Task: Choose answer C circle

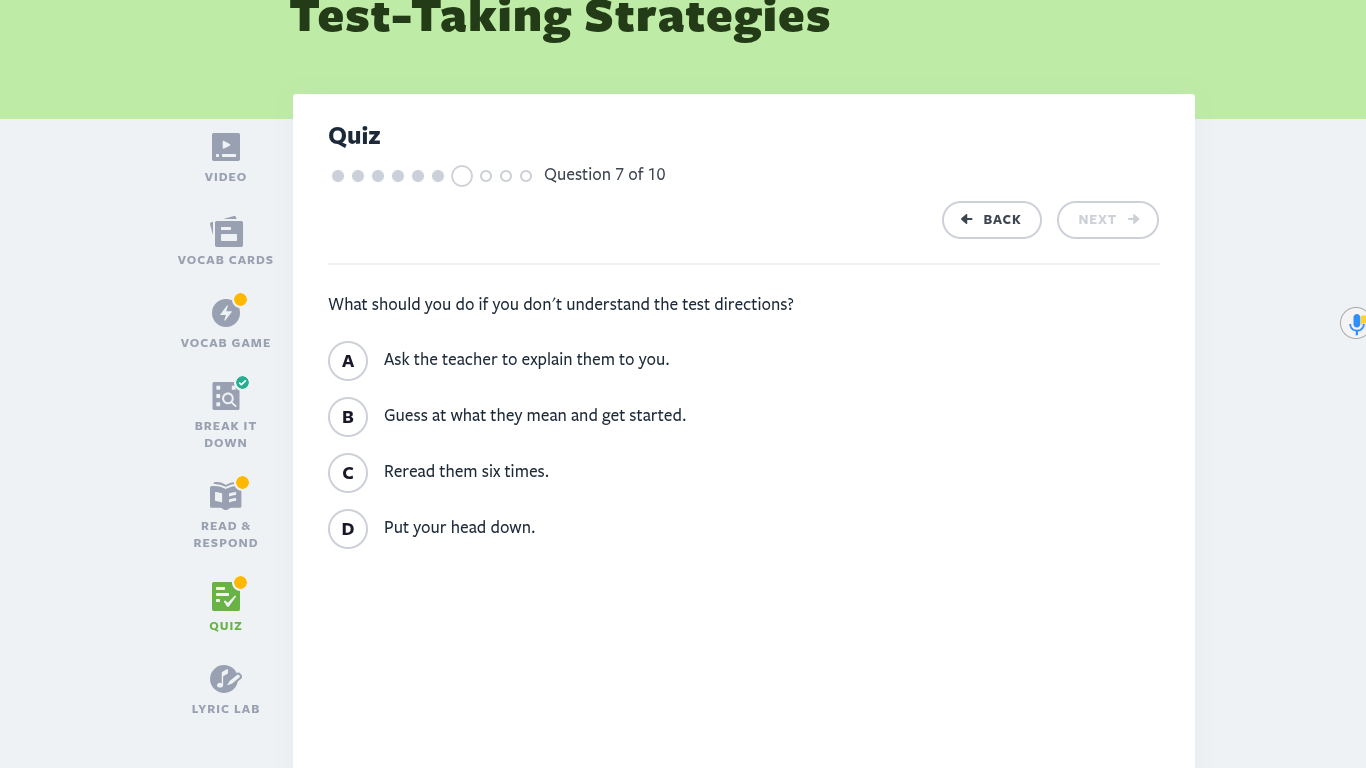Action: [x=348, y=473]
